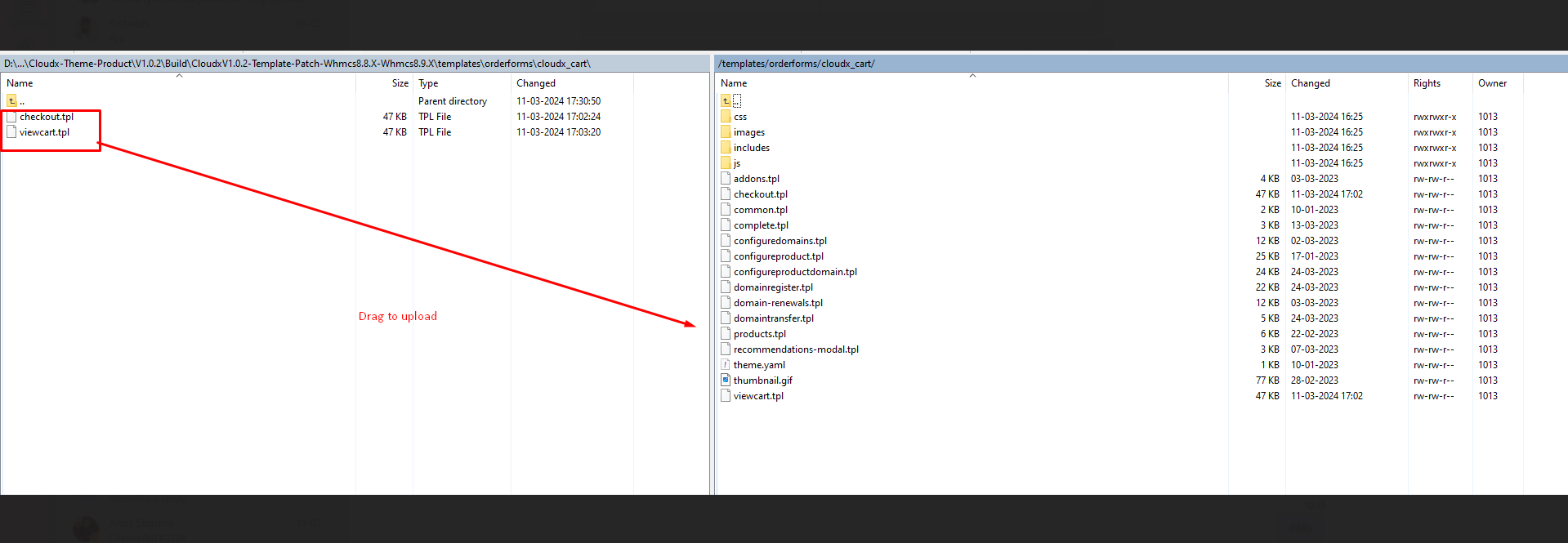Select remote viewcart.tpl file
Screen dimensions: 1568x543
pos(758,396)
